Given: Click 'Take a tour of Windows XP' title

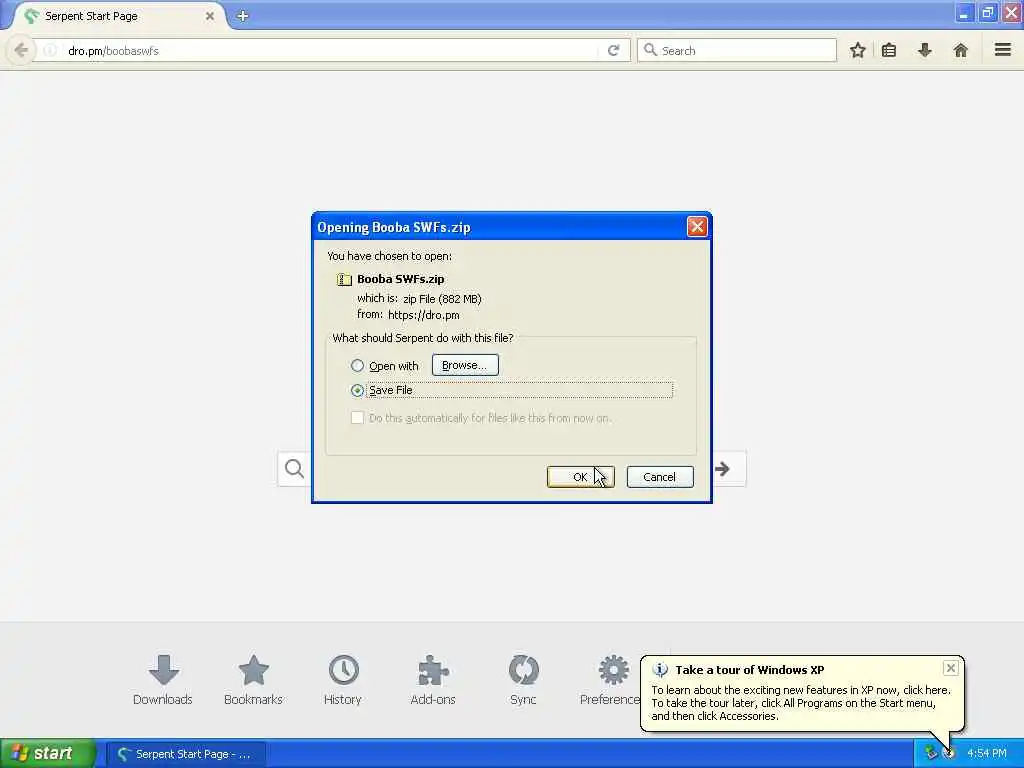Looking at the screenshot, I should tap(750, 670).
